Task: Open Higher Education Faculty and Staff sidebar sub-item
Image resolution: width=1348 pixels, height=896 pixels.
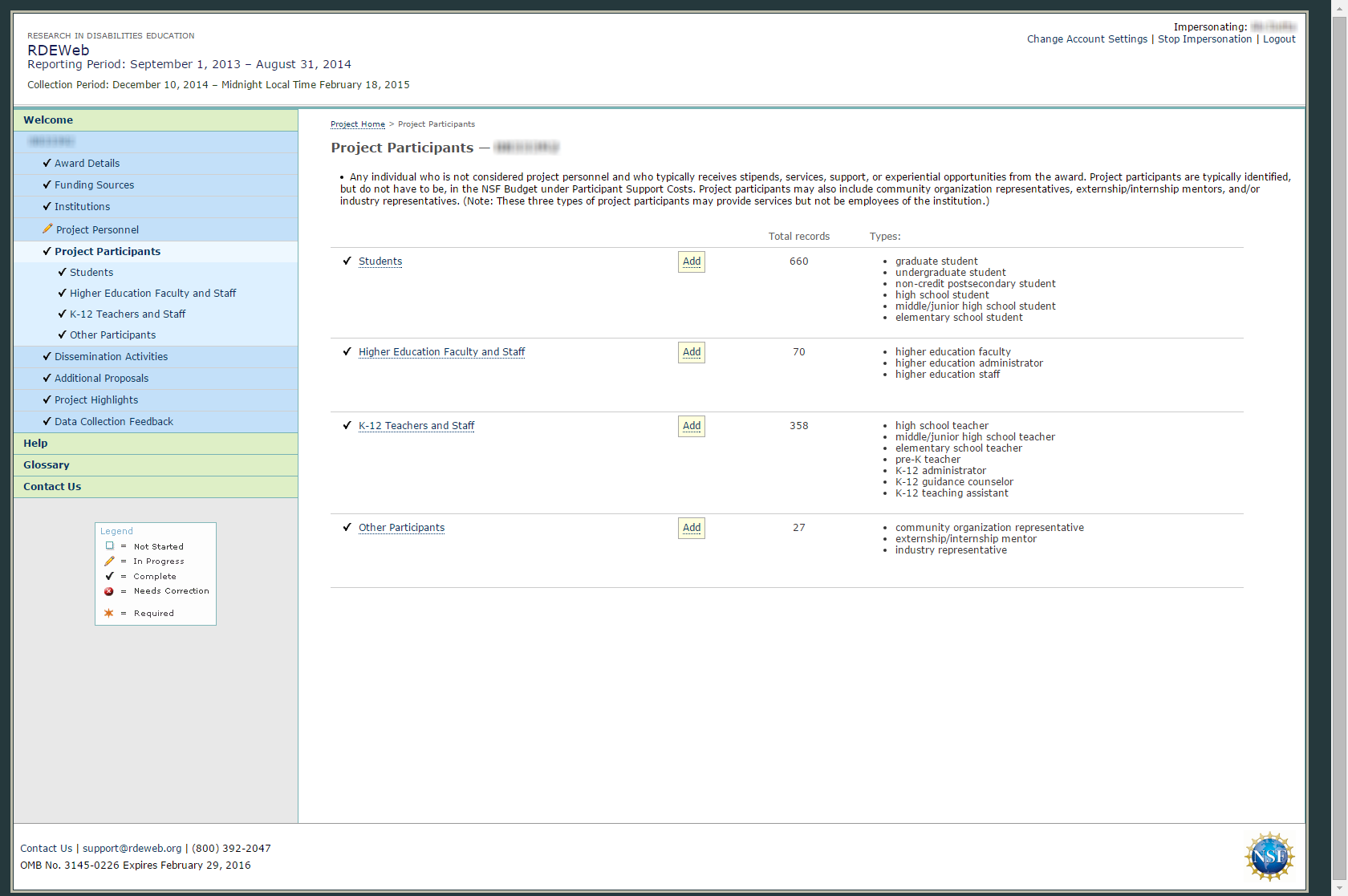Action: pos(152,293)
